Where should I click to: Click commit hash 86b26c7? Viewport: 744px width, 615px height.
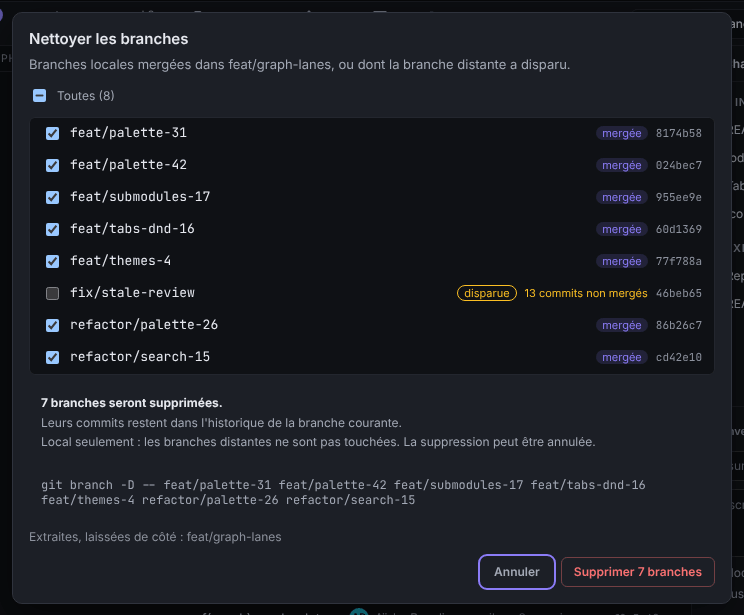tap(679, 326)
